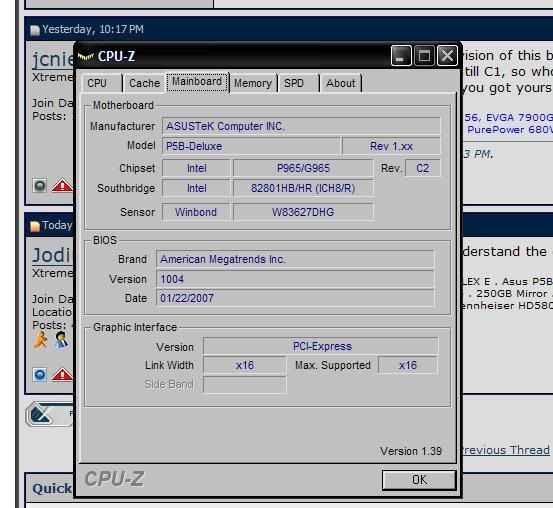Switch to the CPU tab

point(102,83)
